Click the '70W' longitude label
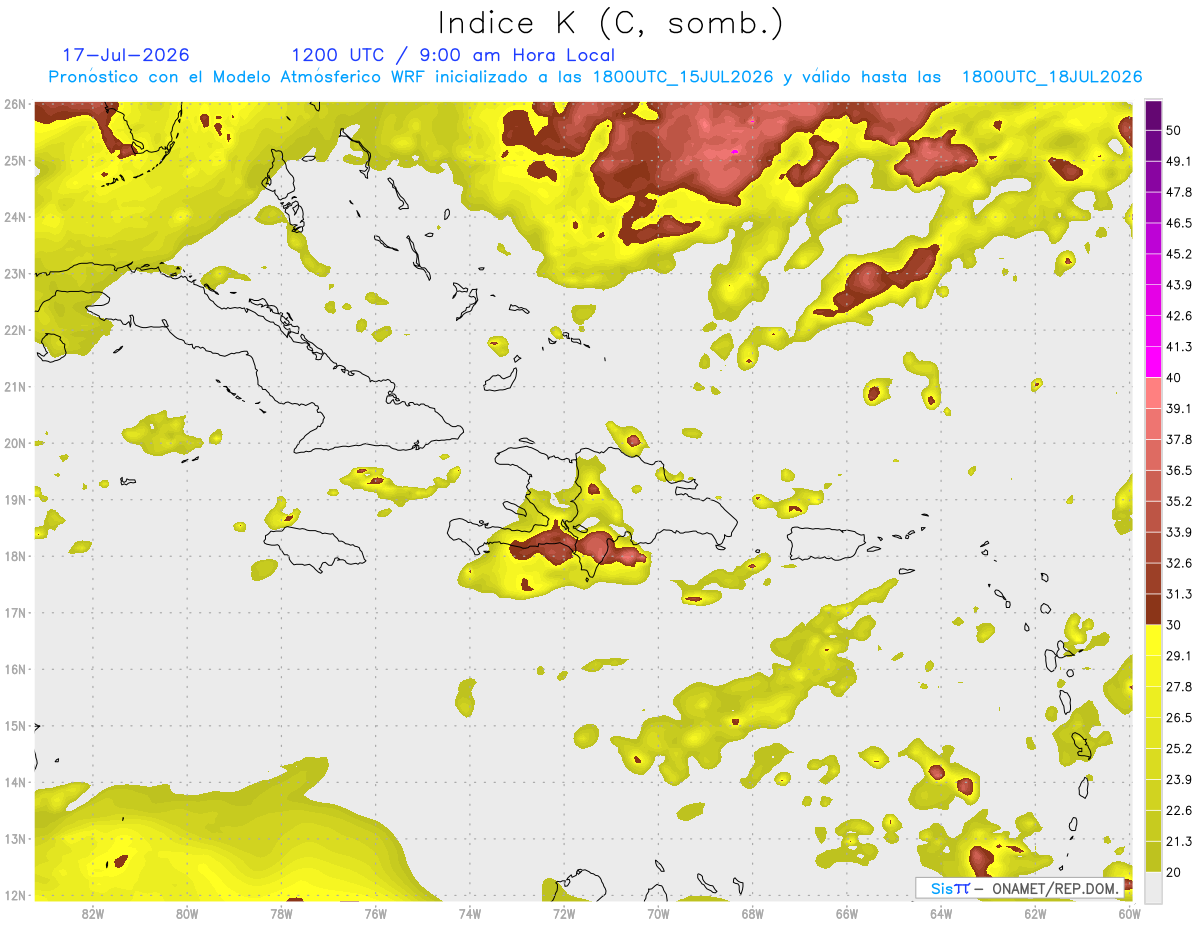This screenshot has width=1200, height=927. [x=658, y=913]
